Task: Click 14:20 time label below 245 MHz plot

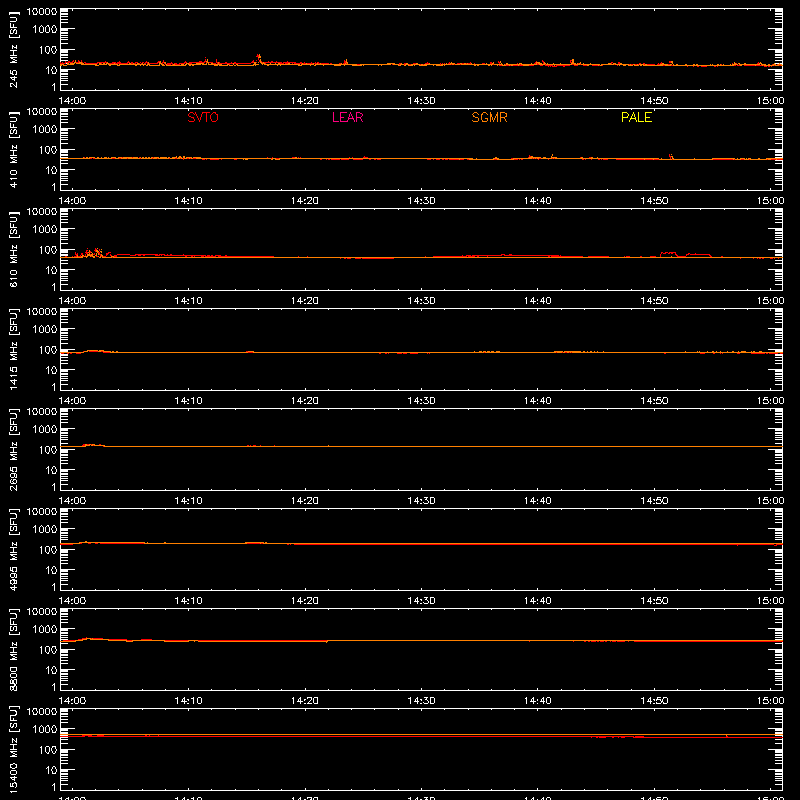Action: click(x=305, y=101)
